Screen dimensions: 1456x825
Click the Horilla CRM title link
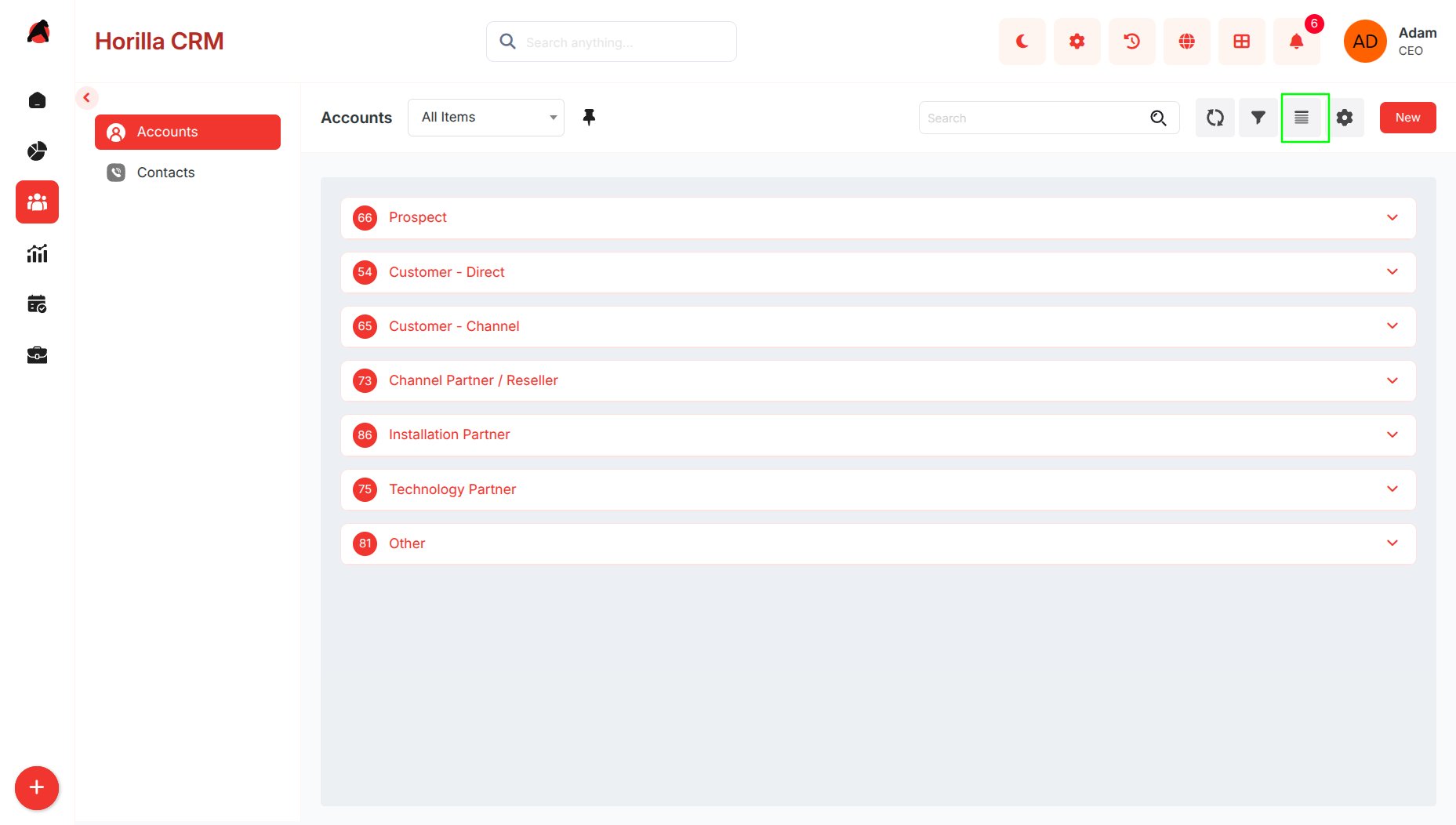pos(159,42)
